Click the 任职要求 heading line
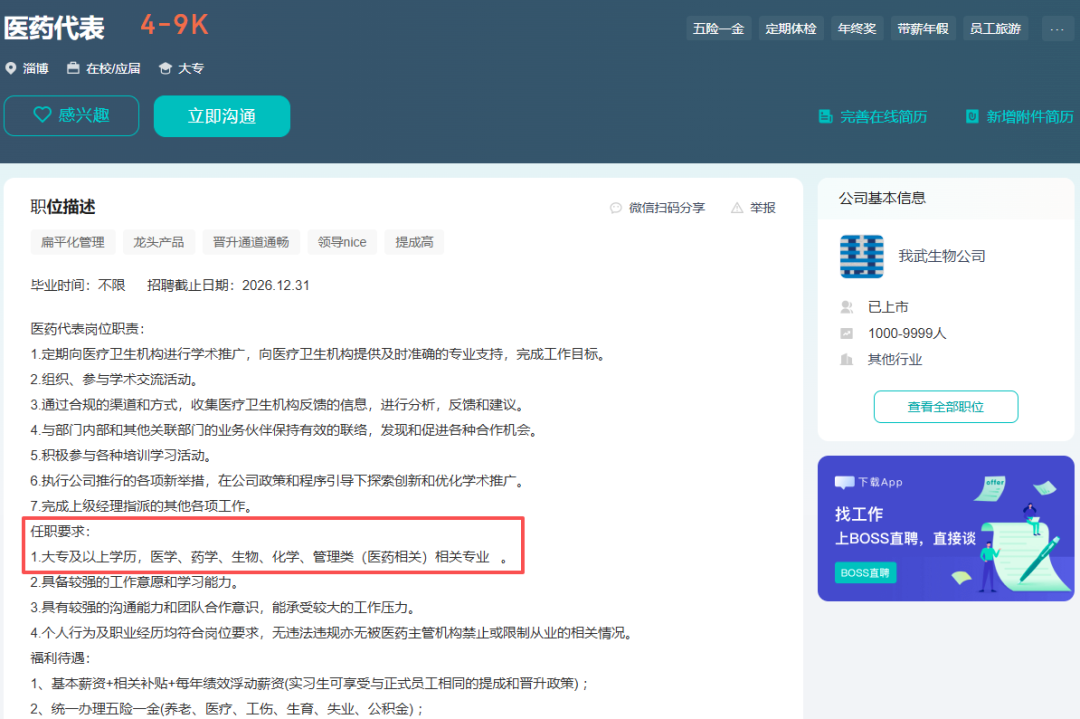The image size is (1080, 719). click(x=61, y=531)
